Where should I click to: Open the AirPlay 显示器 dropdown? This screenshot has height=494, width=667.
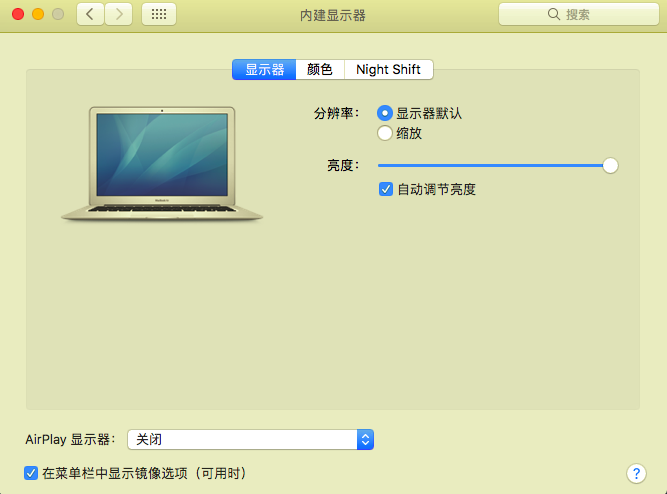(251, 439)
